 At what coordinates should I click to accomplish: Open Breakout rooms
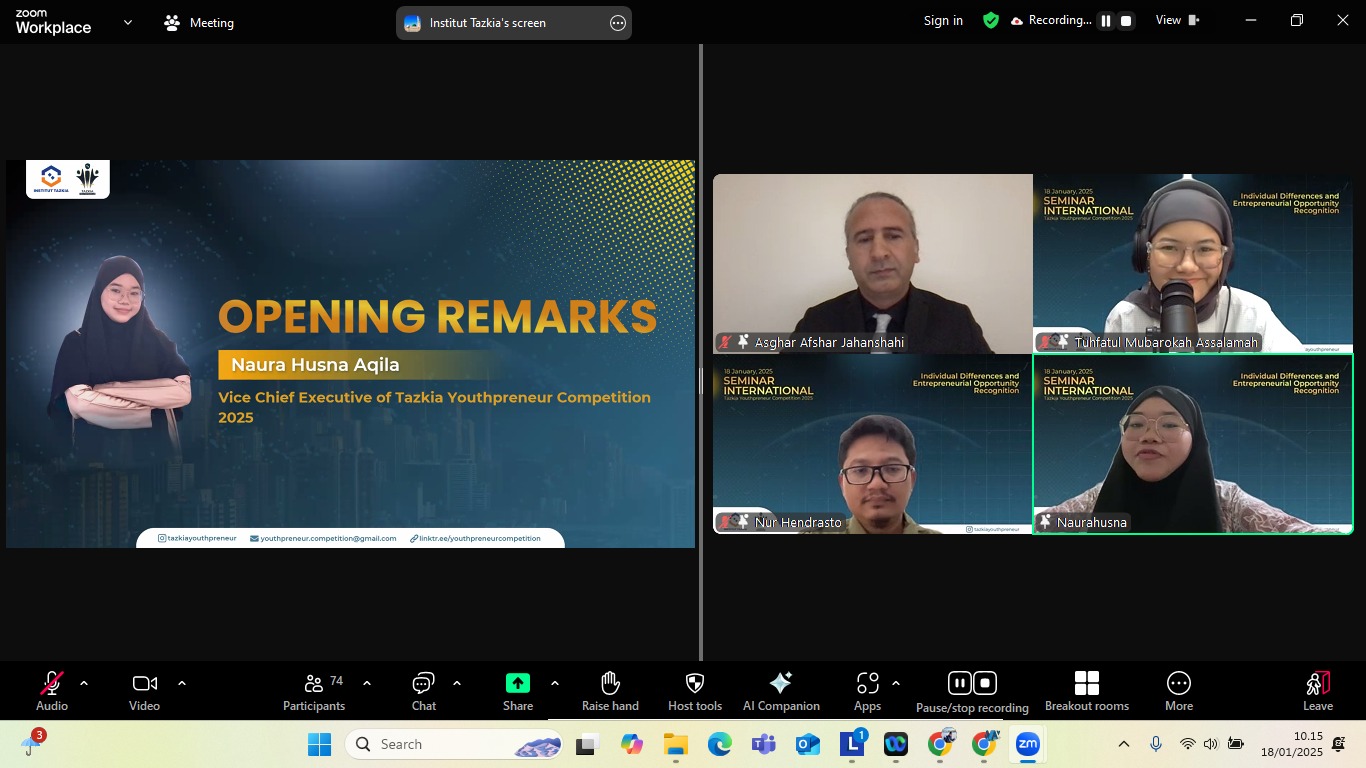[x=1087, y=691]
